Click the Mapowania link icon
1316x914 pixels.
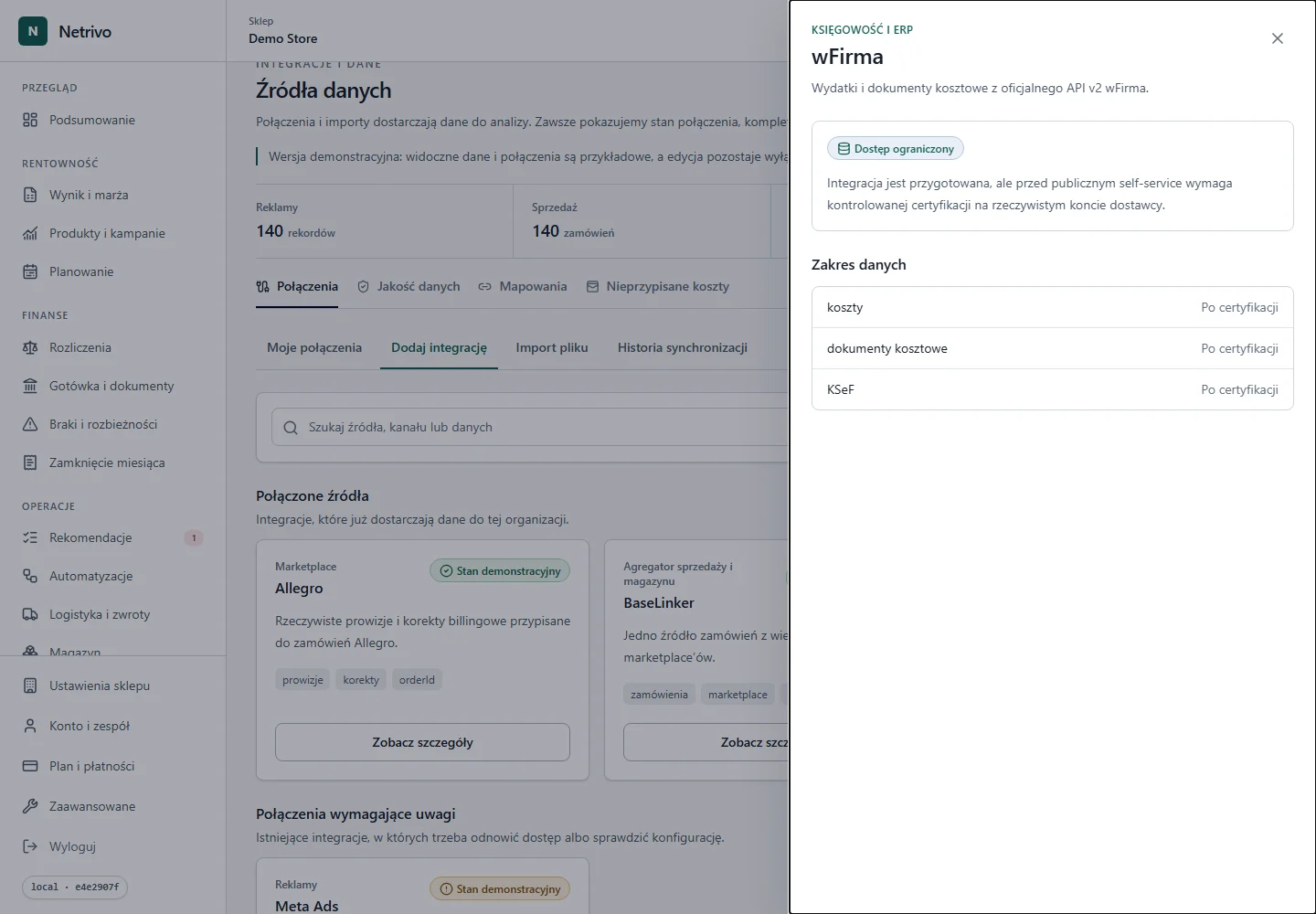pyautogui.click(x=485, y=286)
